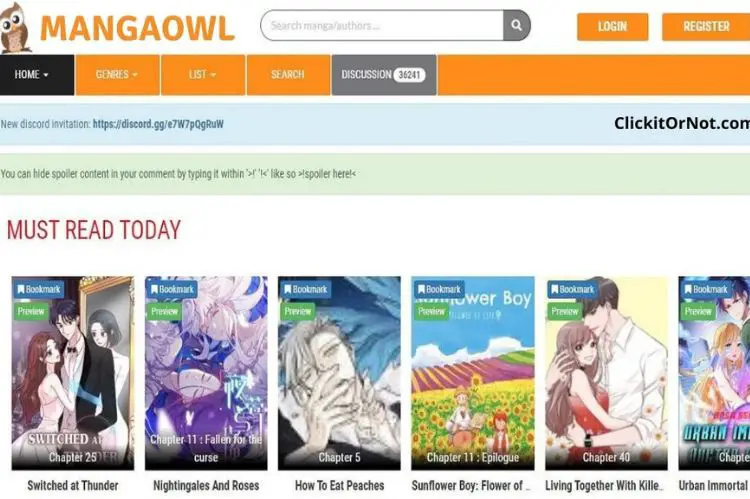Focus the Search manga/authors field
The width and height of the screenshot is (750, 499).
(x=382, y=25)
